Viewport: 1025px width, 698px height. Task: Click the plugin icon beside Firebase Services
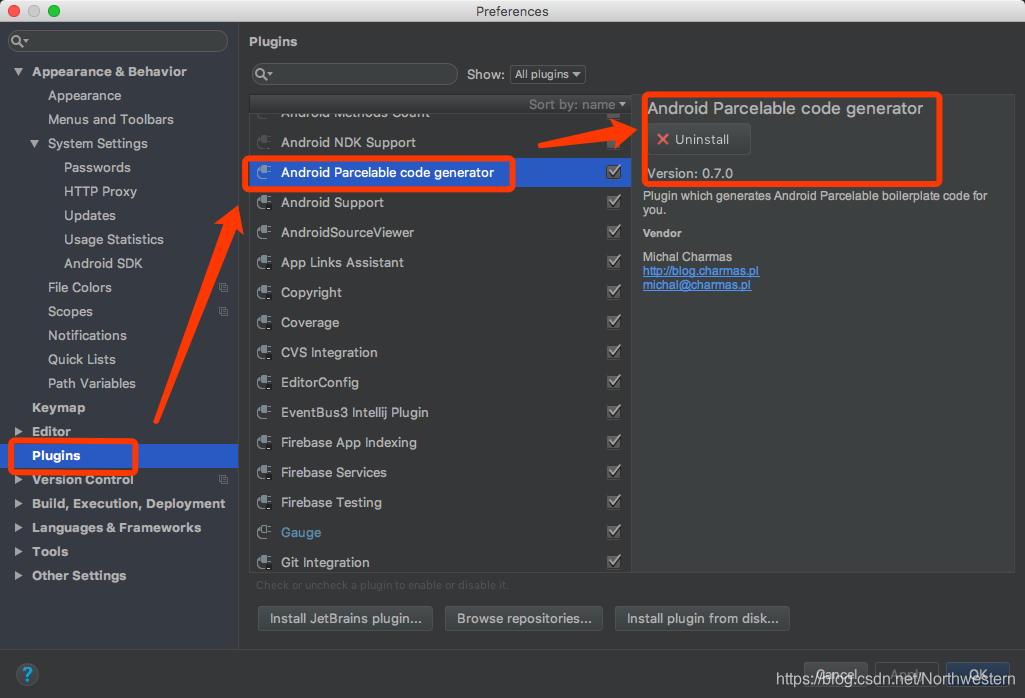pyautogui.click(x=264, y=473)
